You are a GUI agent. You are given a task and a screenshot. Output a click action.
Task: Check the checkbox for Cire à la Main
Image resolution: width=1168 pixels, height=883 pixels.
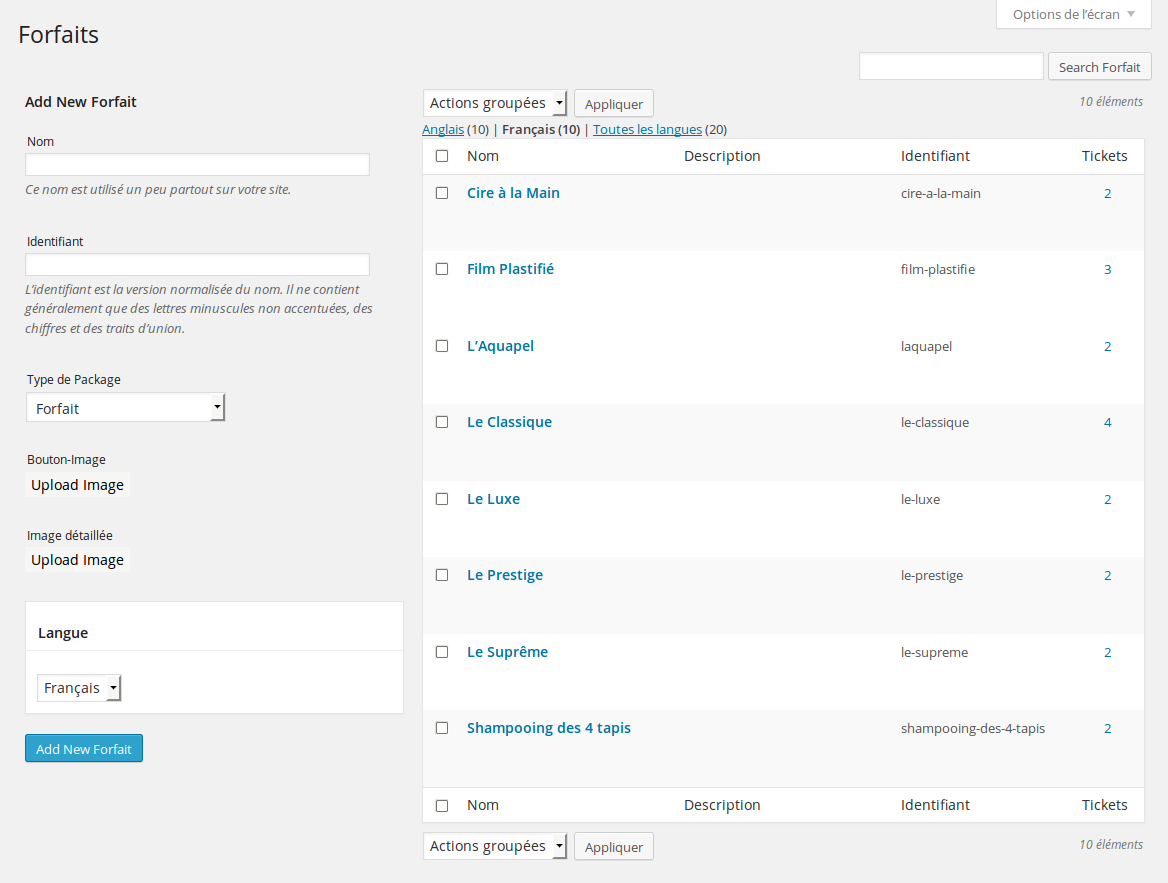pyautogui.click(x=442, y=193)
